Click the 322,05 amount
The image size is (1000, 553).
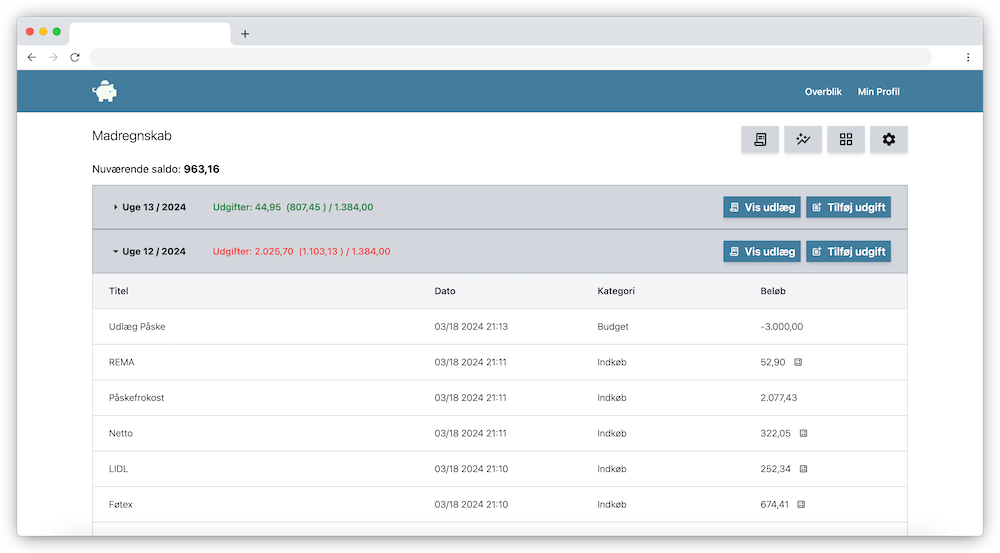775,433
